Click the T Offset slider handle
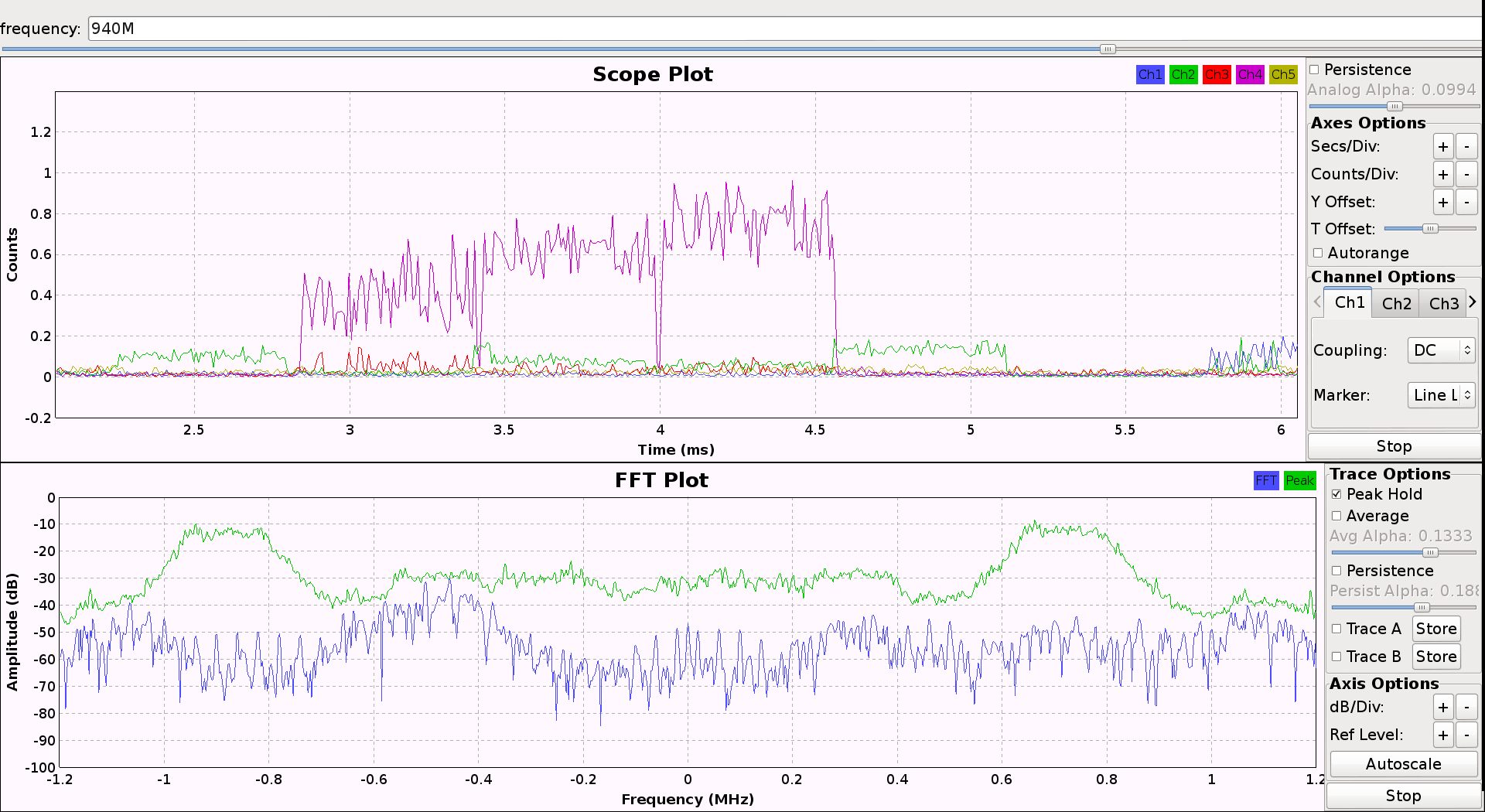 pos(1430,228)
